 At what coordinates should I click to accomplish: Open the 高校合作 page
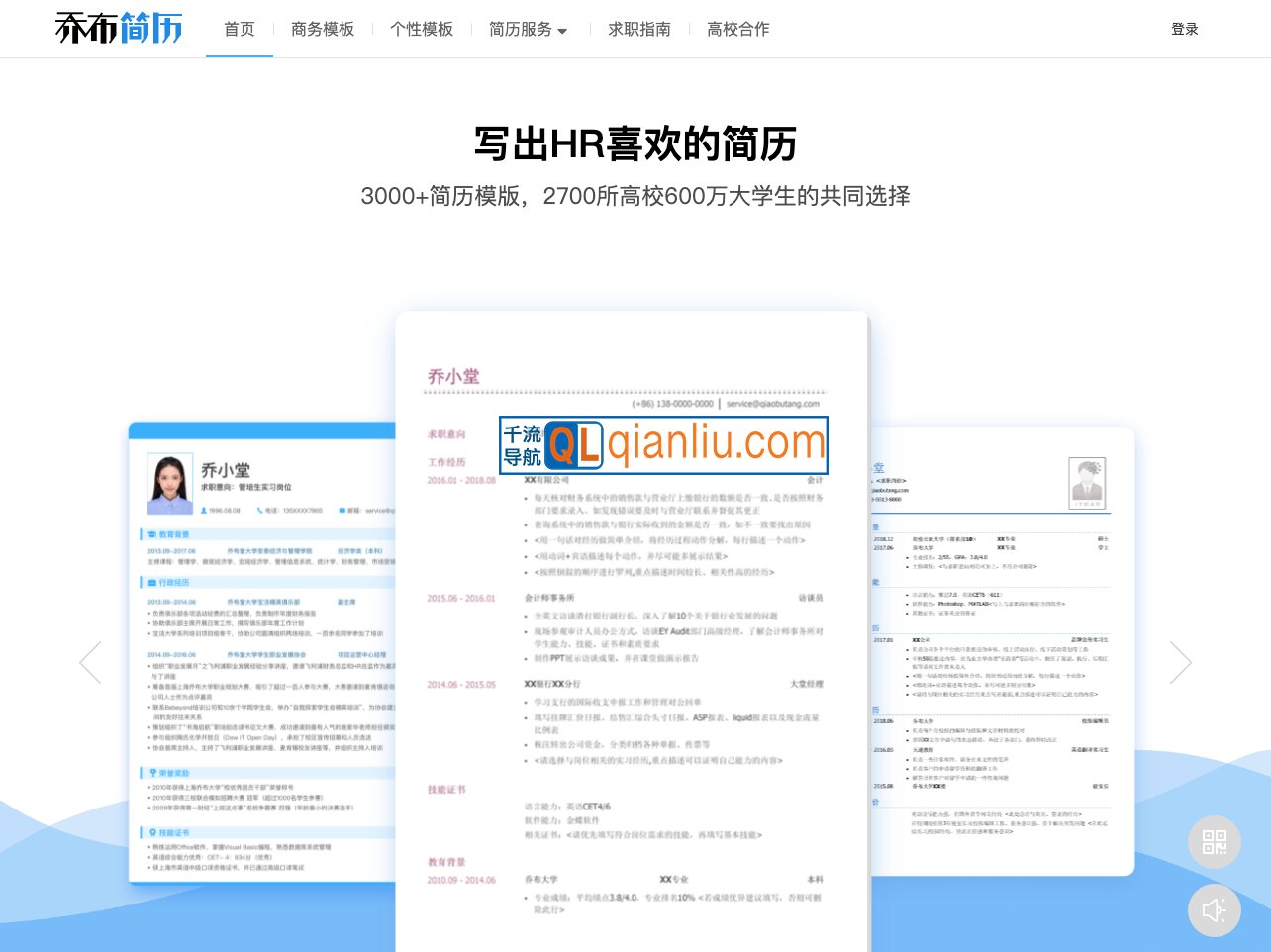737,29
